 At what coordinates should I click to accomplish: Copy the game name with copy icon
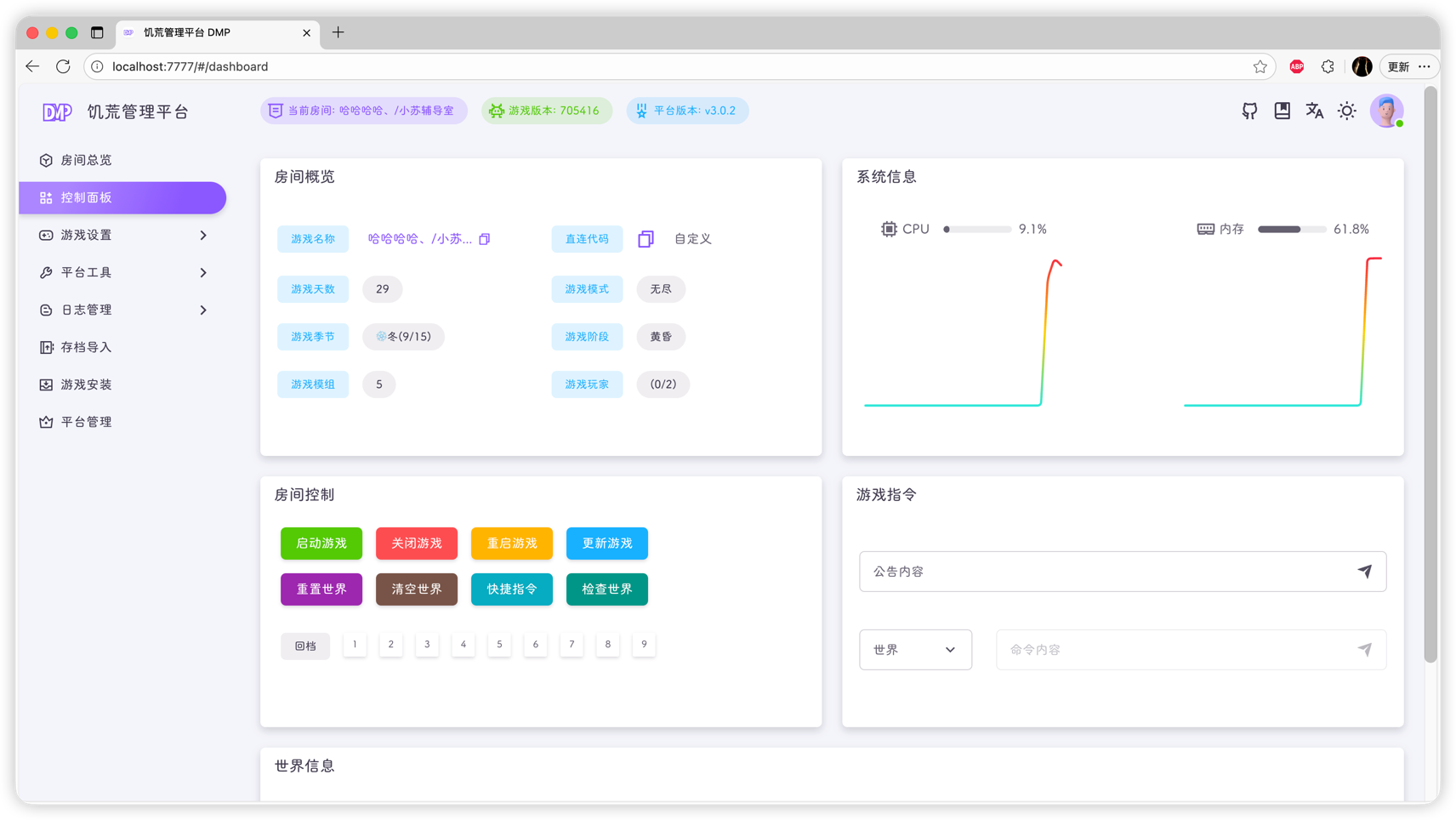point(485,239)
